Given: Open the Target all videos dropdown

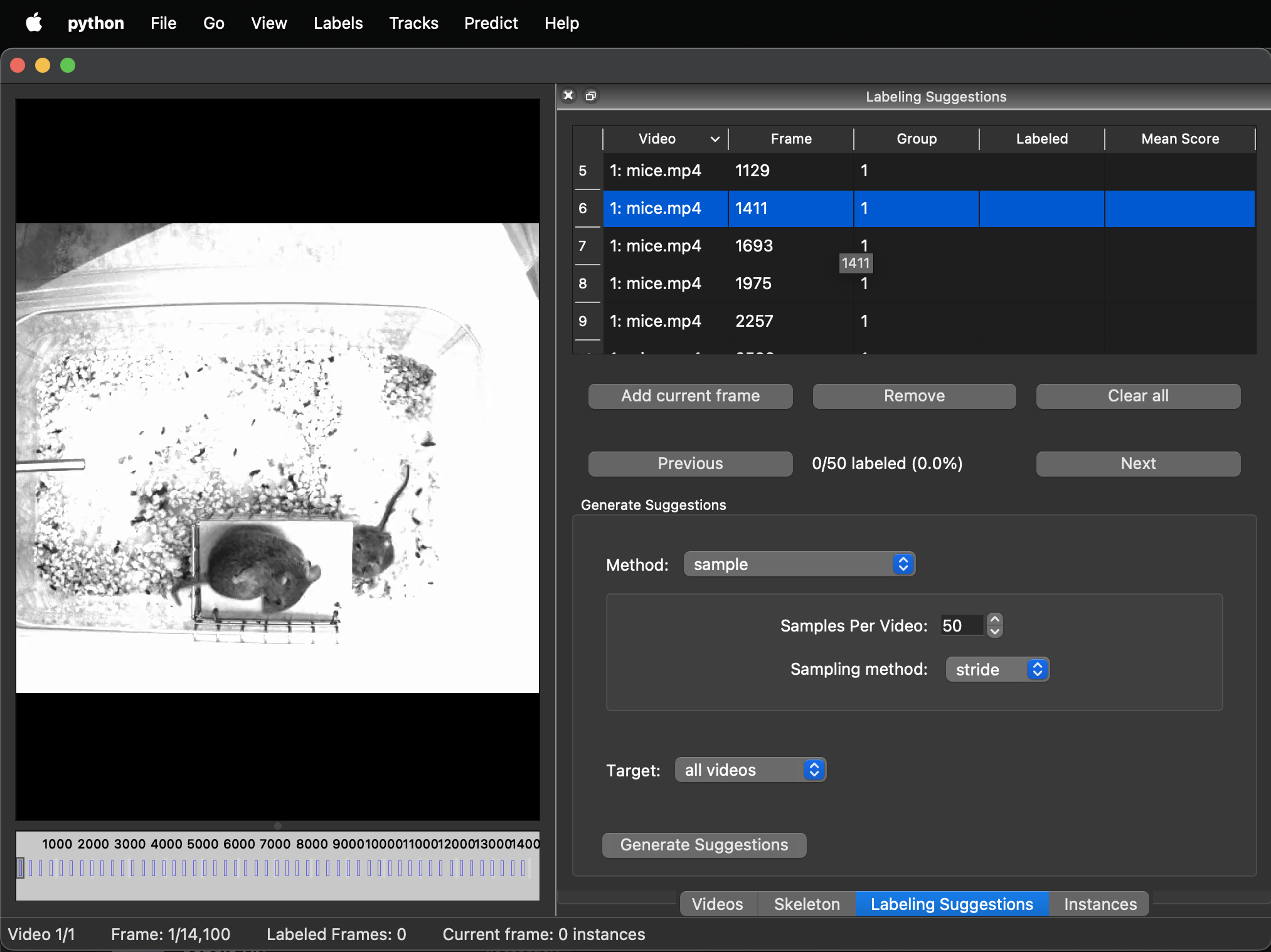Looking at the screenshot, I should click(x=751, y=770).
